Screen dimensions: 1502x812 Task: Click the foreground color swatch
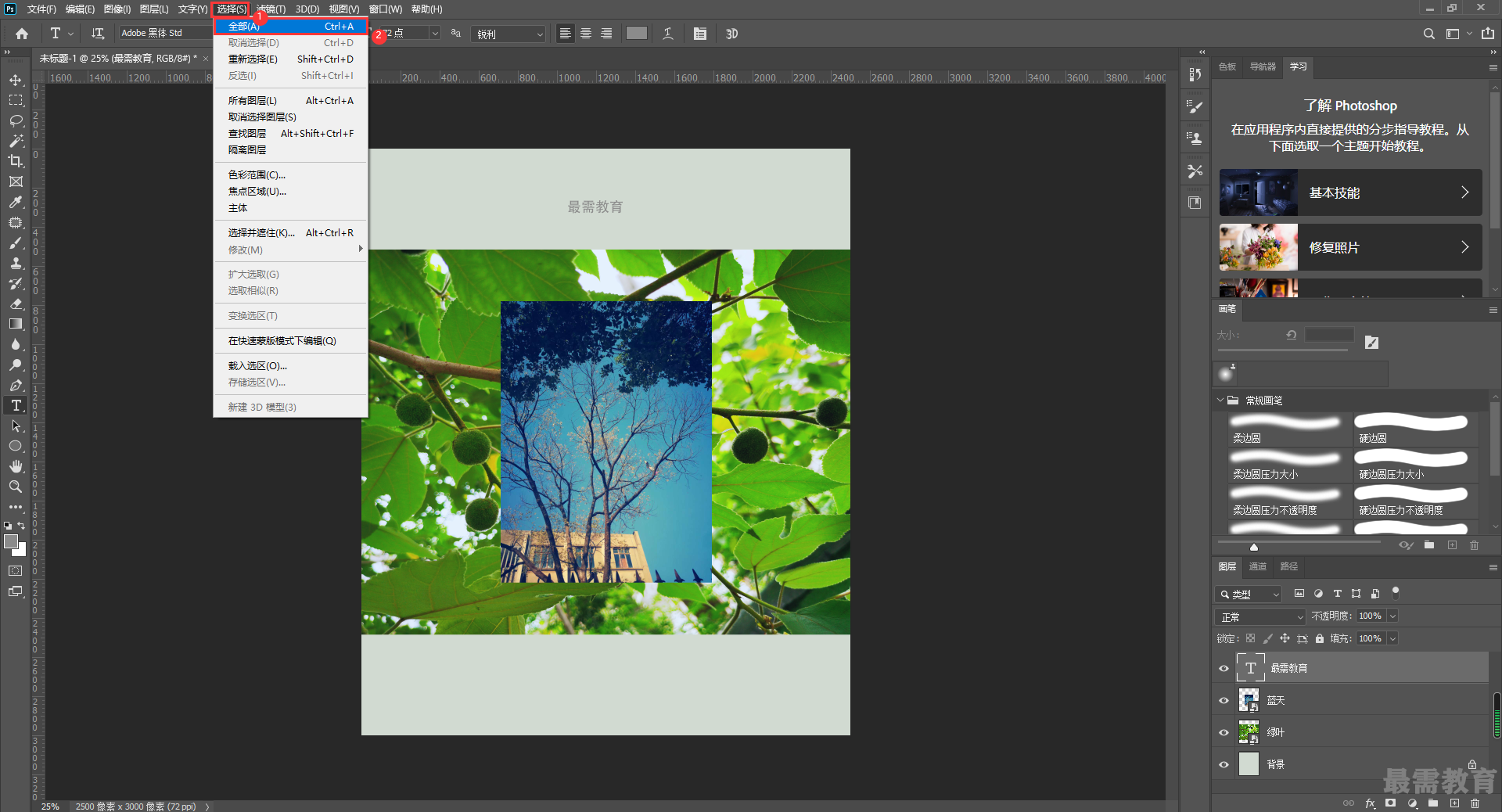click(x=11, y=541)
